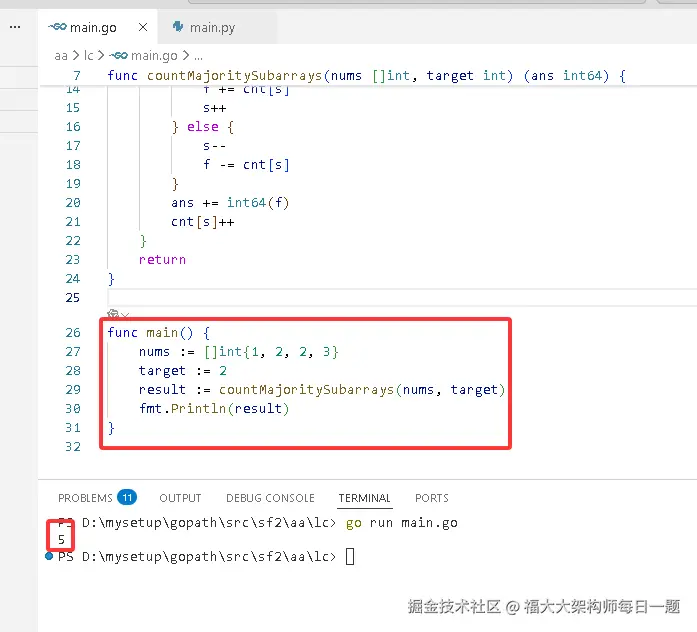Click the 11 problems count badge
The width and height of the screenshot is (697, 632).
tap(127, 497)
